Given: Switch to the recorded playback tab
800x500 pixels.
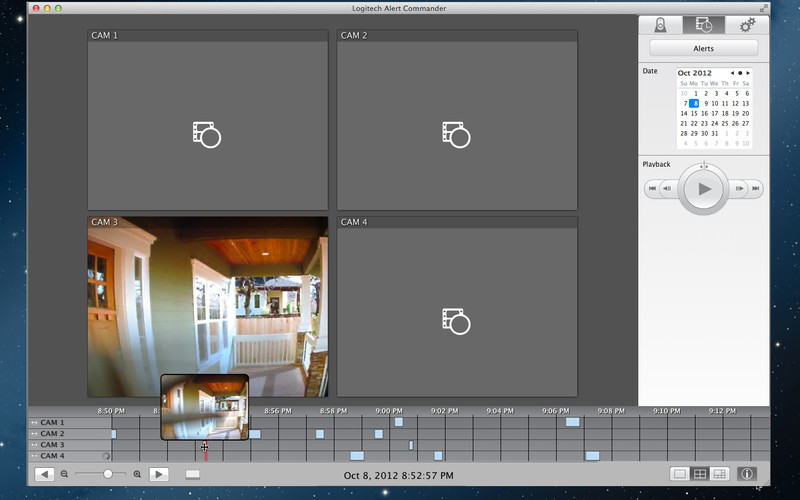Looking at the screenshot, I should [703, 26].
